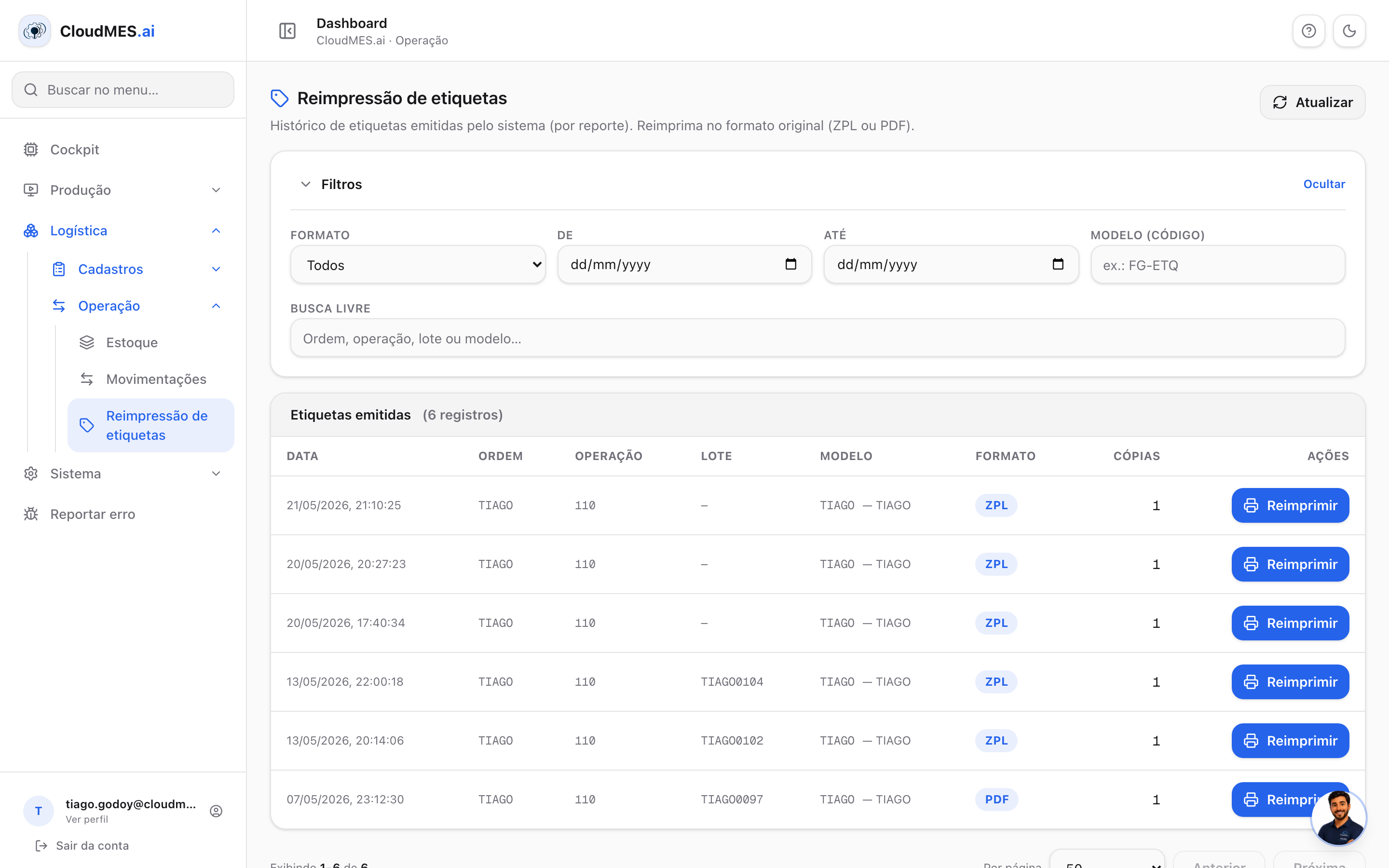
Task: Click Sair da conta to log out
Action: 93,846
